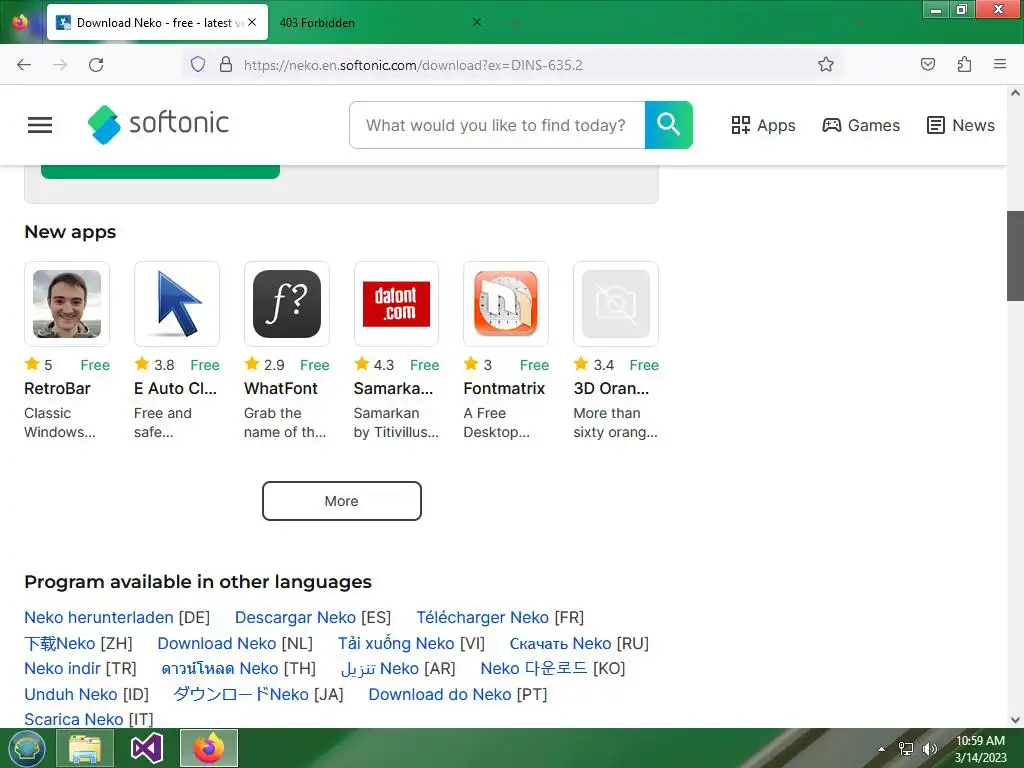Open the RetroBar app thumbnail
Viewport: 1024px width, 768px height.
pos(67,304)
